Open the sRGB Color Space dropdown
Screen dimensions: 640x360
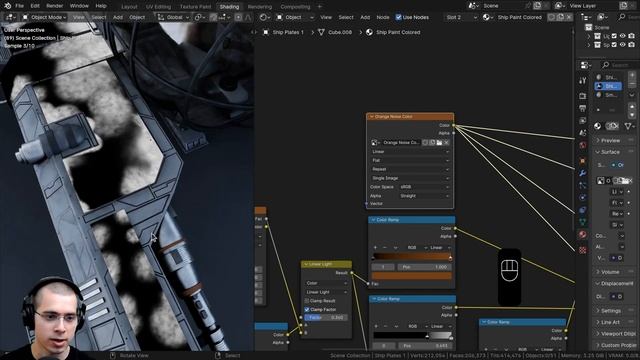pos(424,187)
